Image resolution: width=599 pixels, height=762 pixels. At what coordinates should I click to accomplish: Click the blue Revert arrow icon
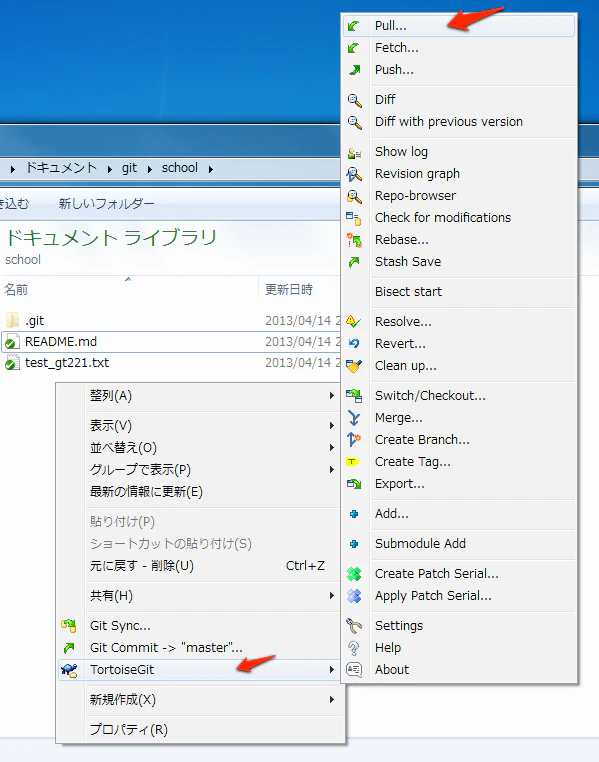coord(354,344)
